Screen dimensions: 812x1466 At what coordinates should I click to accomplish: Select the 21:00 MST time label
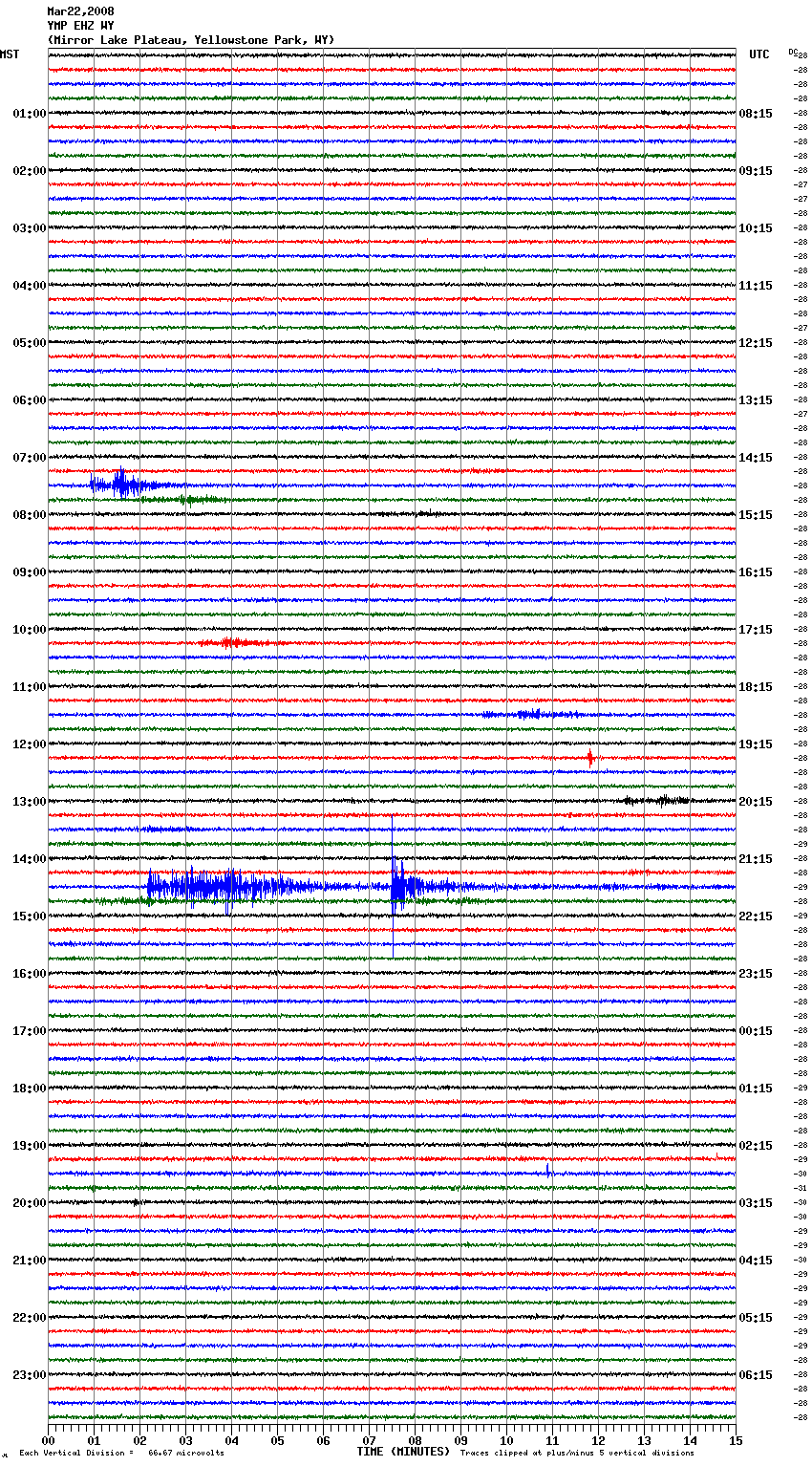tap(29, 1261)
